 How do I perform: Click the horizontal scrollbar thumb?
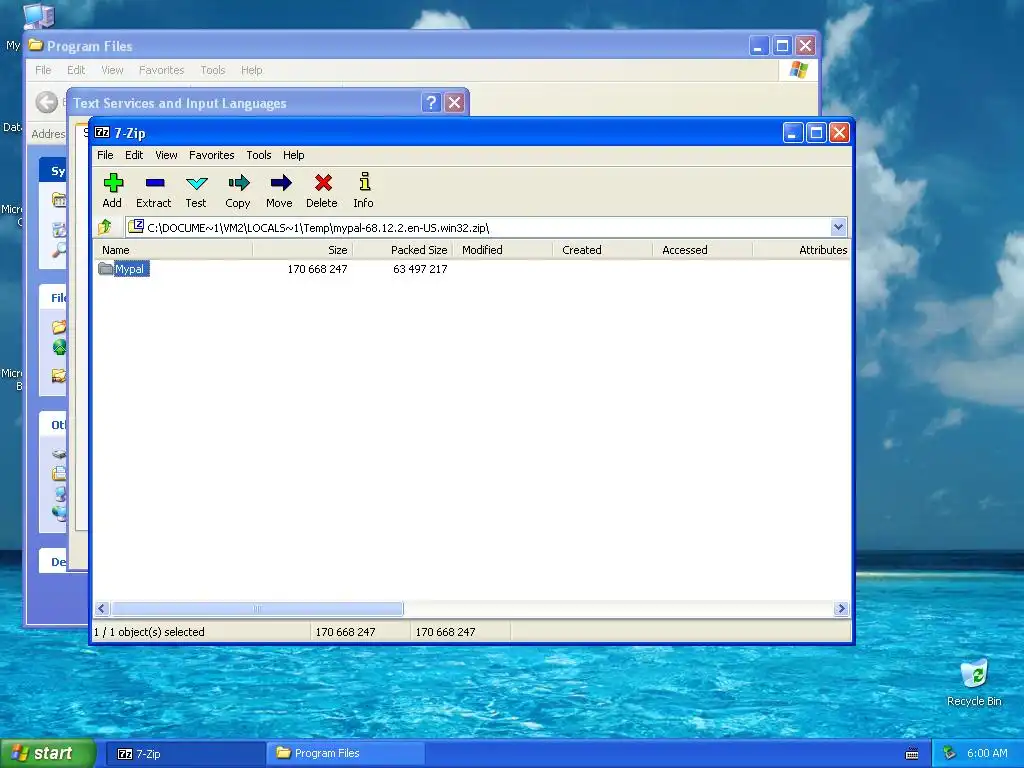257,609
